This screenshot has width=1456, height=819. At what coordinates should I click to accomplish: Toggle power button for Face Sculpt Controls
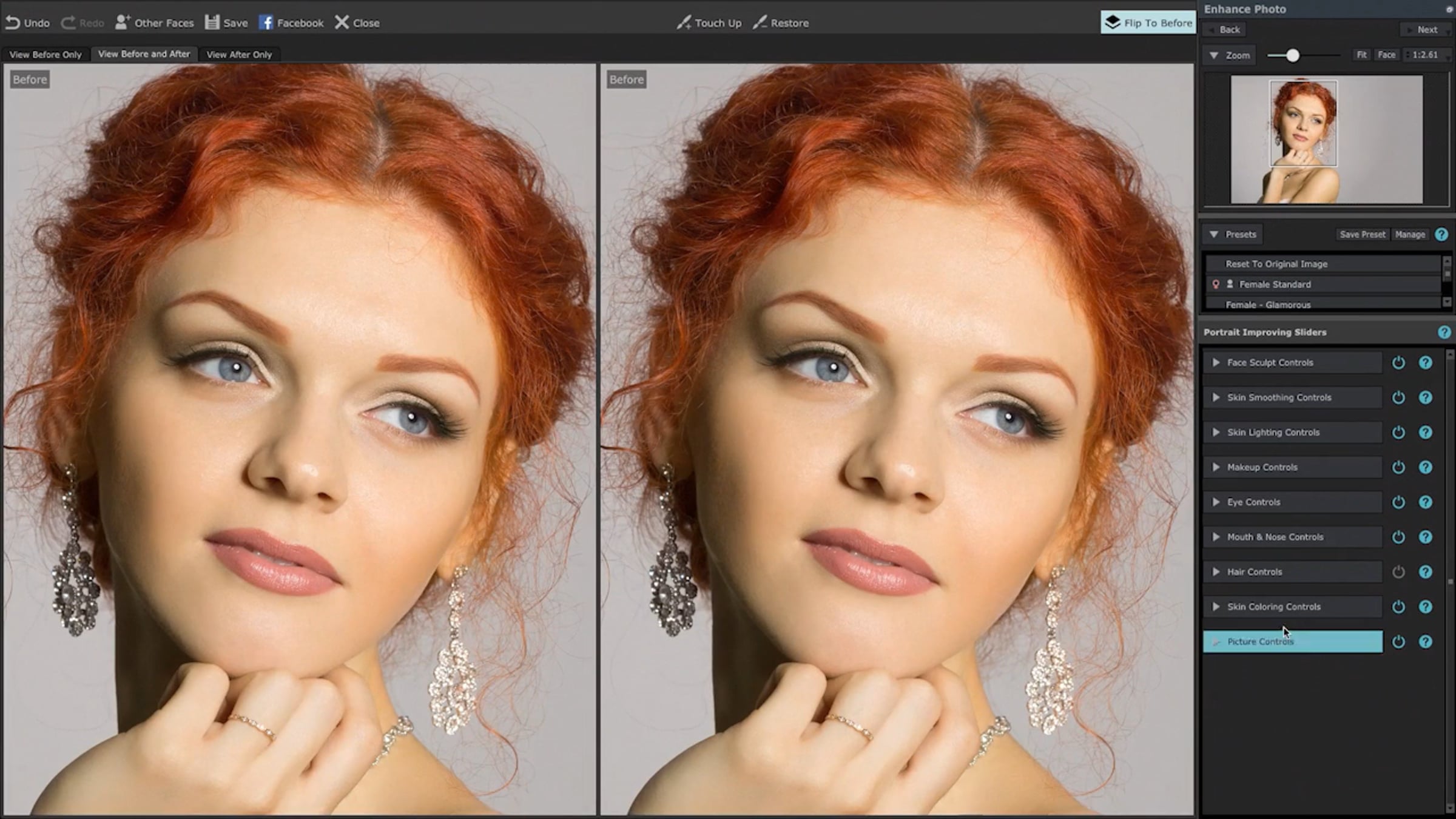point(1398,363)
